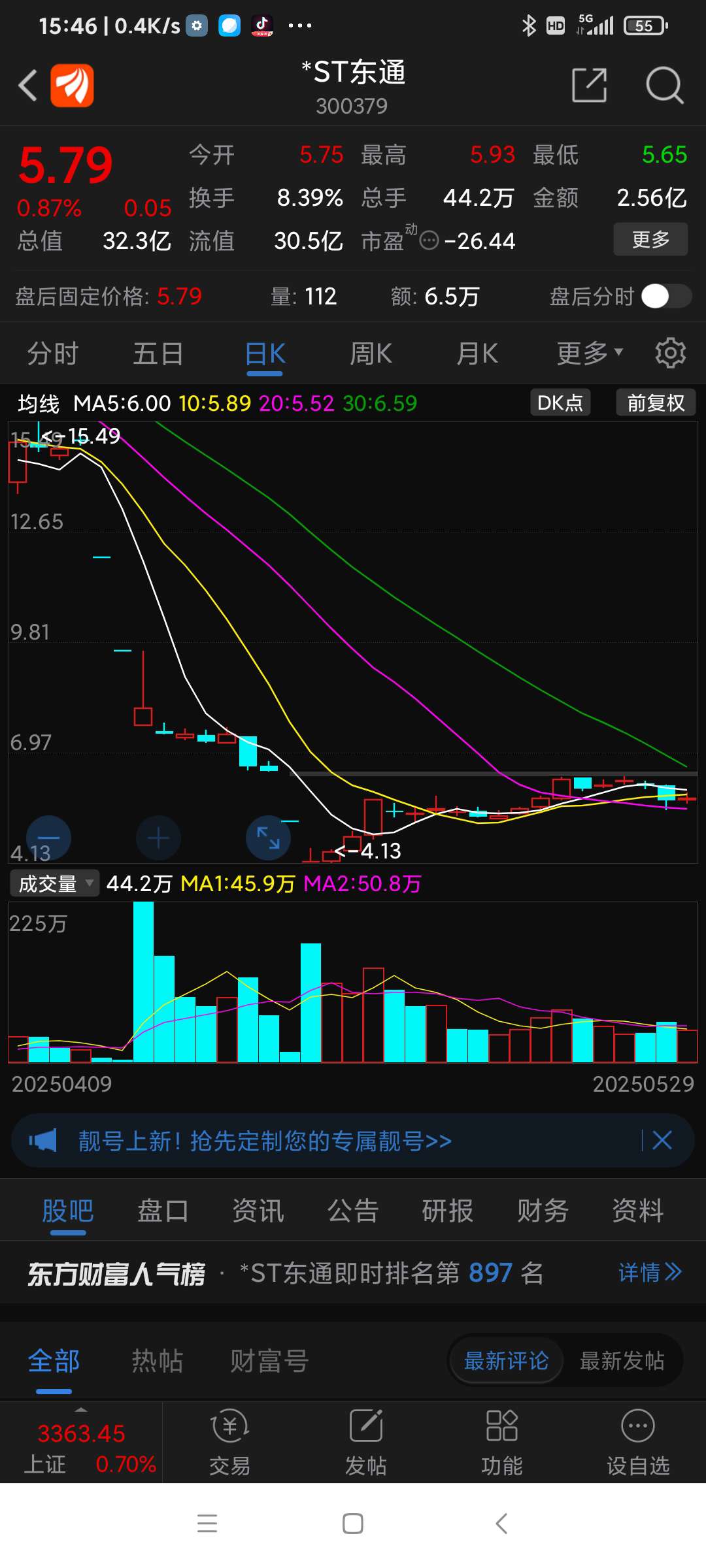The height and width of the screenshot is (1568, 706).
Task: Switch 前复权 adjustment mode
Action: [656, 402]
